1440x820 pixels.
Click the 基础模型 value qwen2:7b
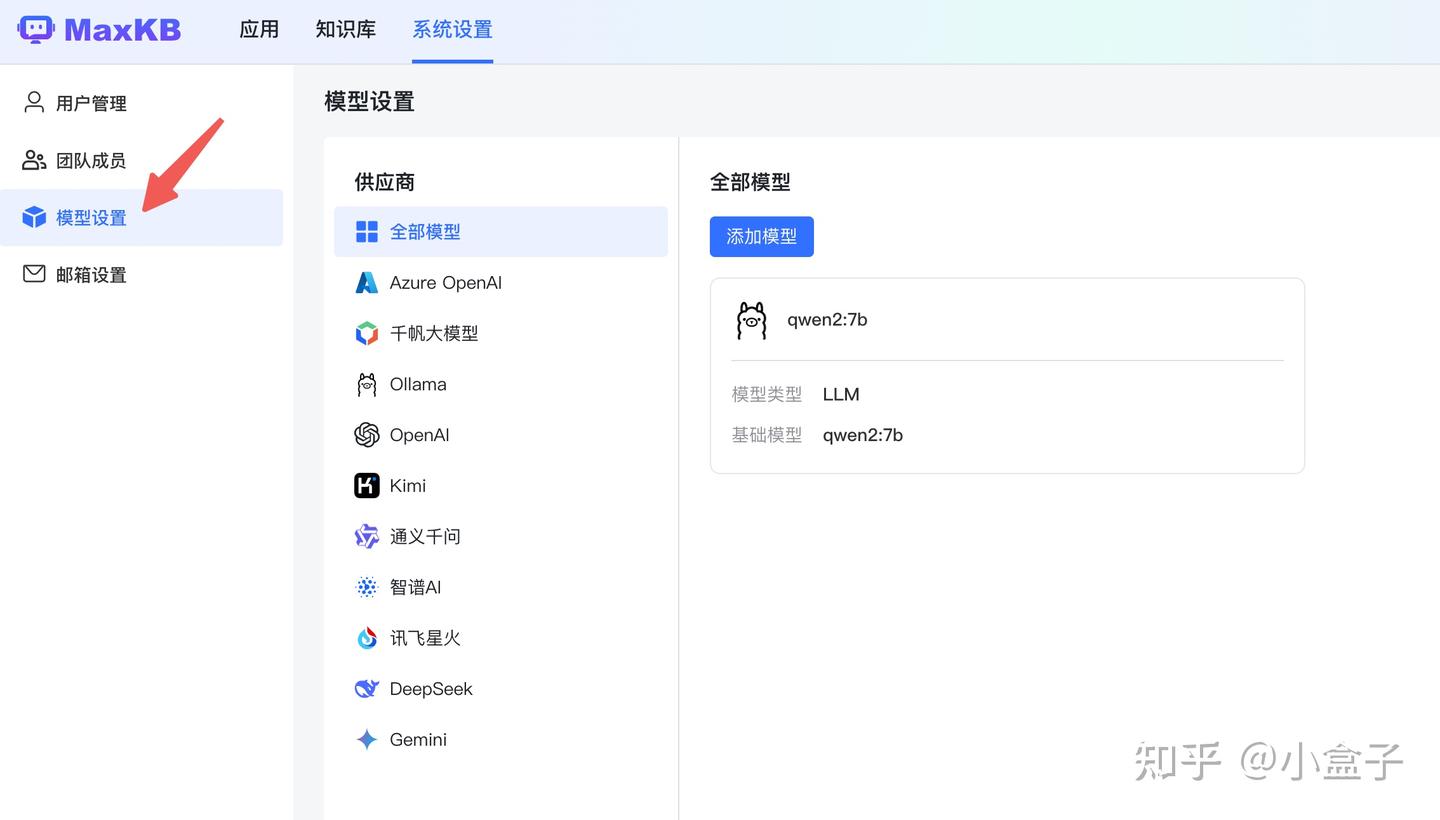(863, 435)
